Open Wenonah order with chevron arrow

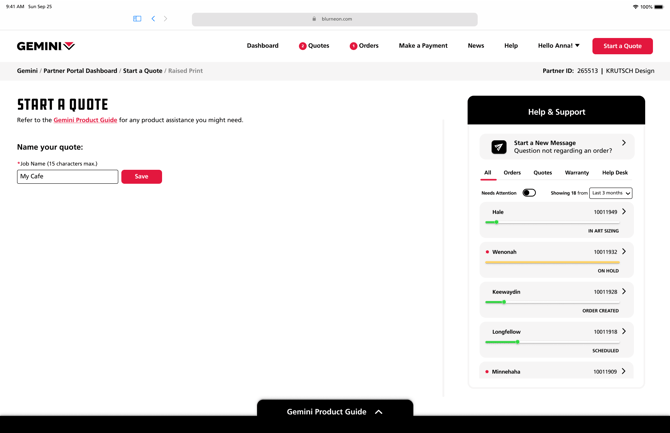[x=624, y=252]
